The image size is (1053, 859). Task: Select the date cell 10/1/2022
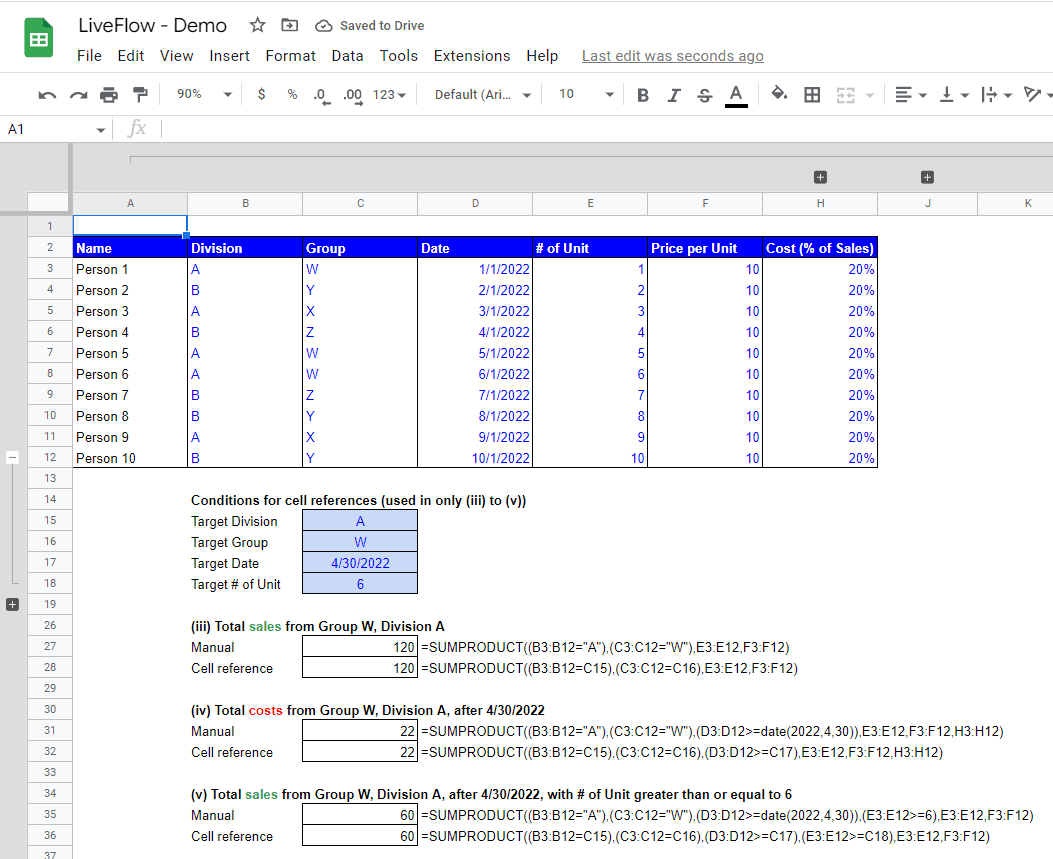coord(475,458)
